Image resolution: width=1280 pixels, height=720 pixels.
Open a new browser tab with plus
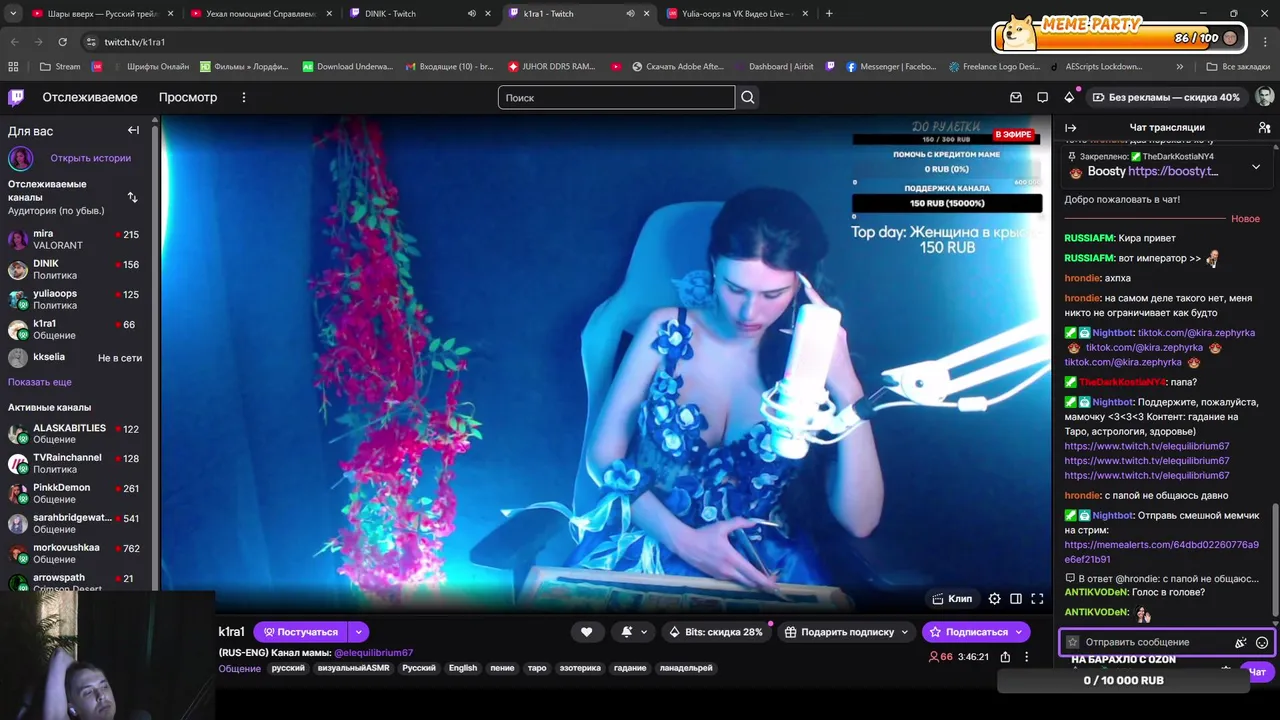point(829,14)
